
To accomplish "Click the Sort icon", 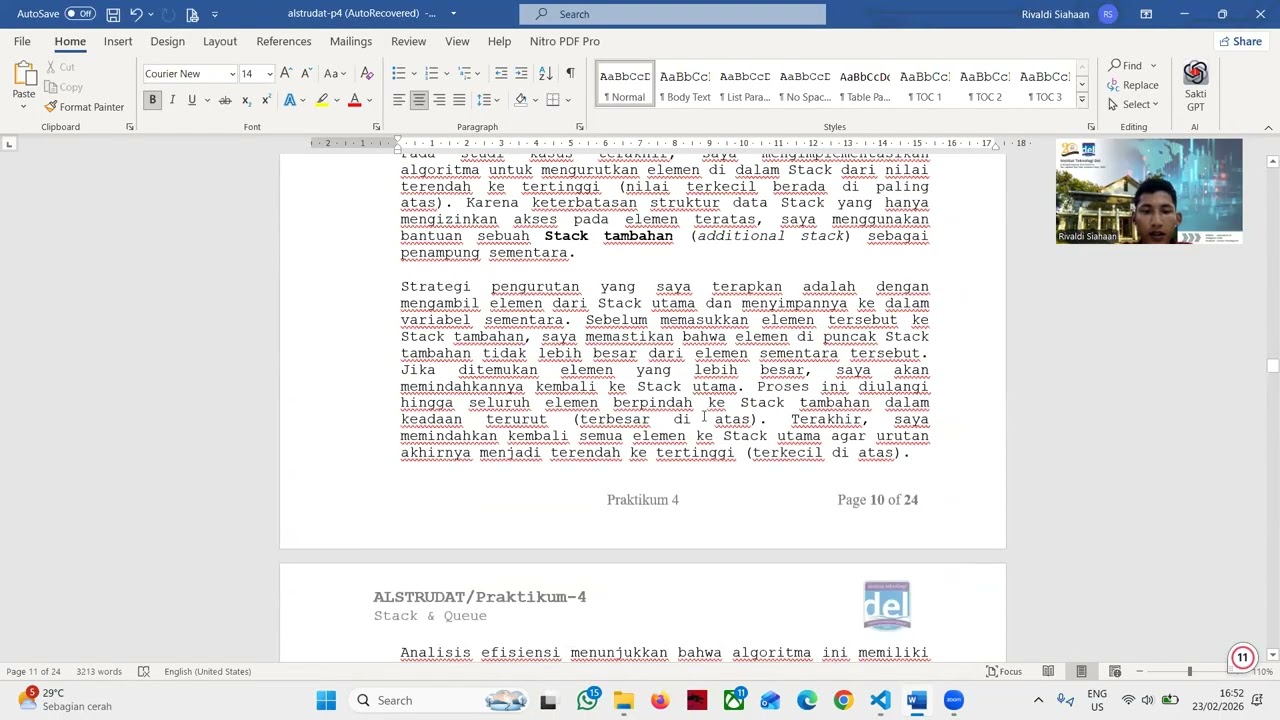I will point(546,73).
